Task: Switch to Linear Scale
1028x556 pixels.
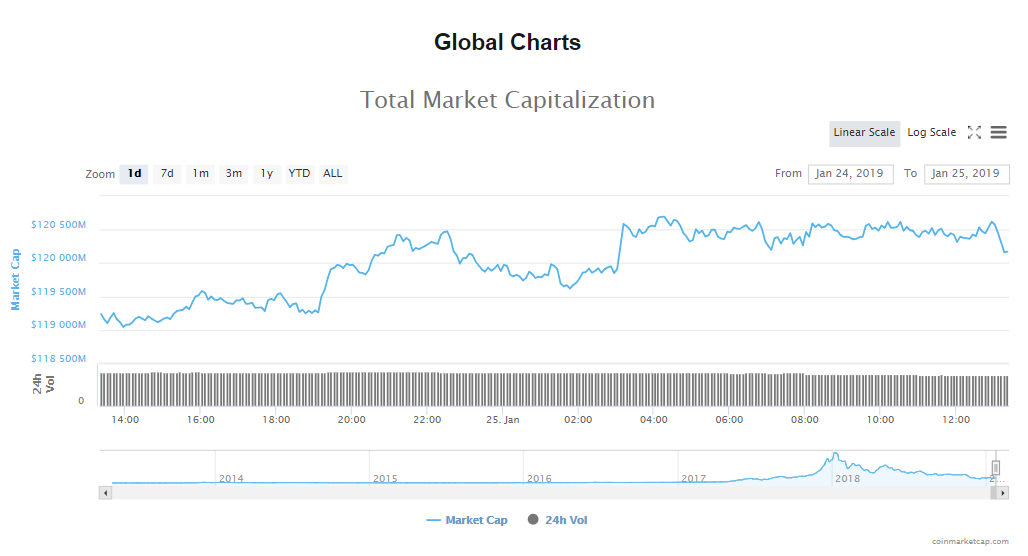Action: pos(864,133)
